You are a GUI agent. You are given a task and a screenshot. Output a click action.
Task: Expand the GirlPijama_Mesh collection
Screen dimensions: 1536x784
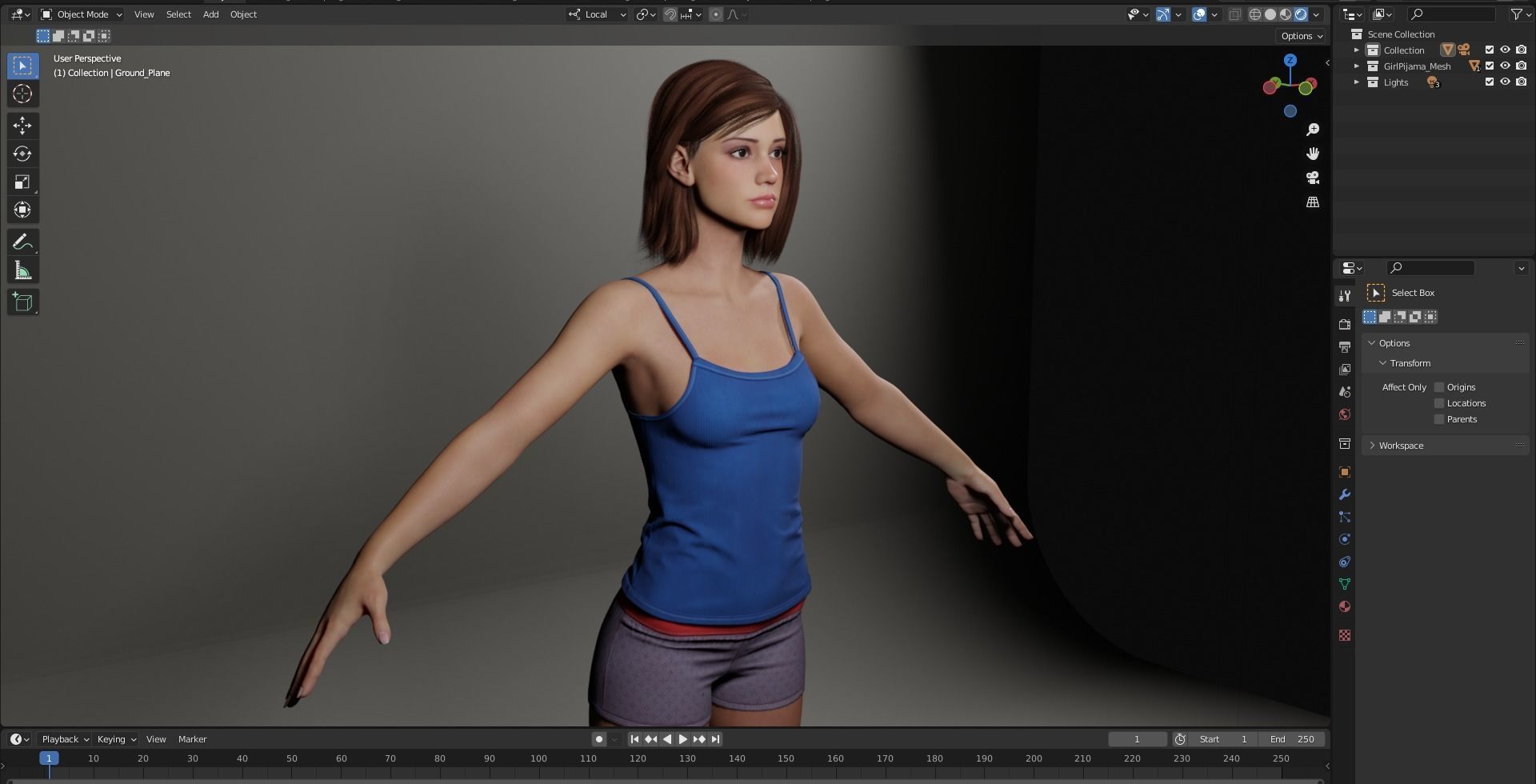coord(1356,66)
